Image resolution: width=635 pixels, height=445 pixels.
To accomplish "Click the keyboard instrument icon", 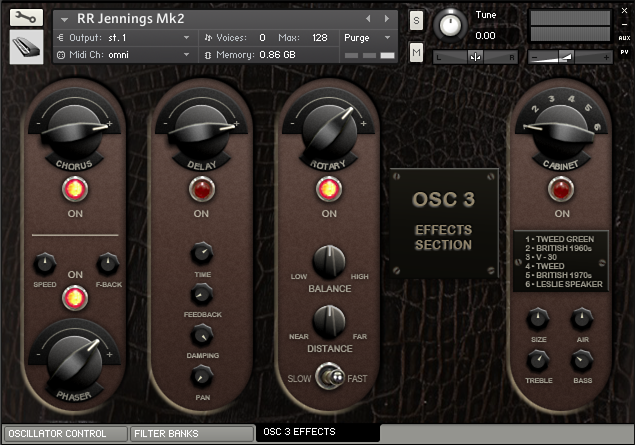I will (x=26, y=47).
